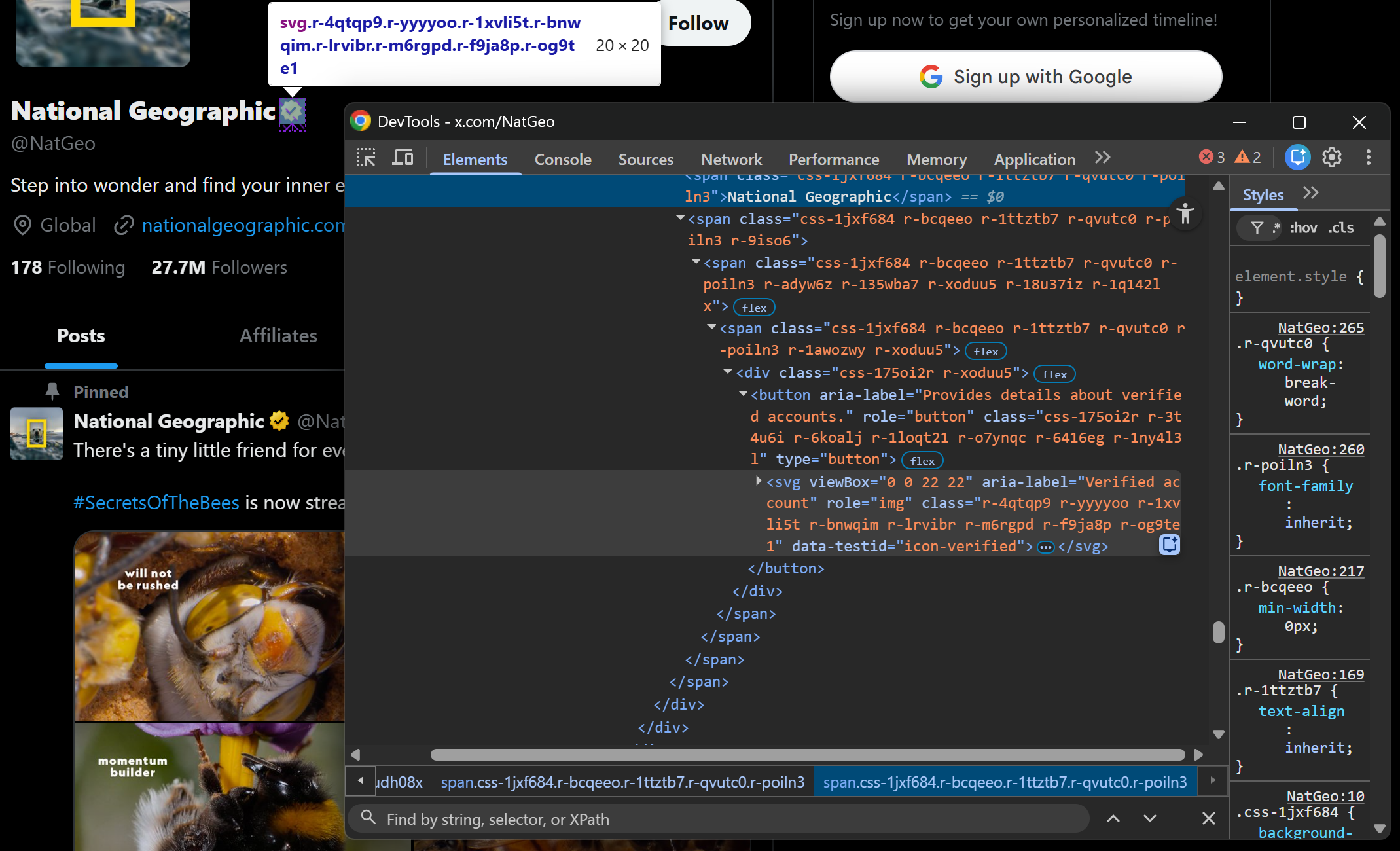Open nationalgeographic.com link
This screenshot has height=851, width=1400.
click(x=243, y=225)
